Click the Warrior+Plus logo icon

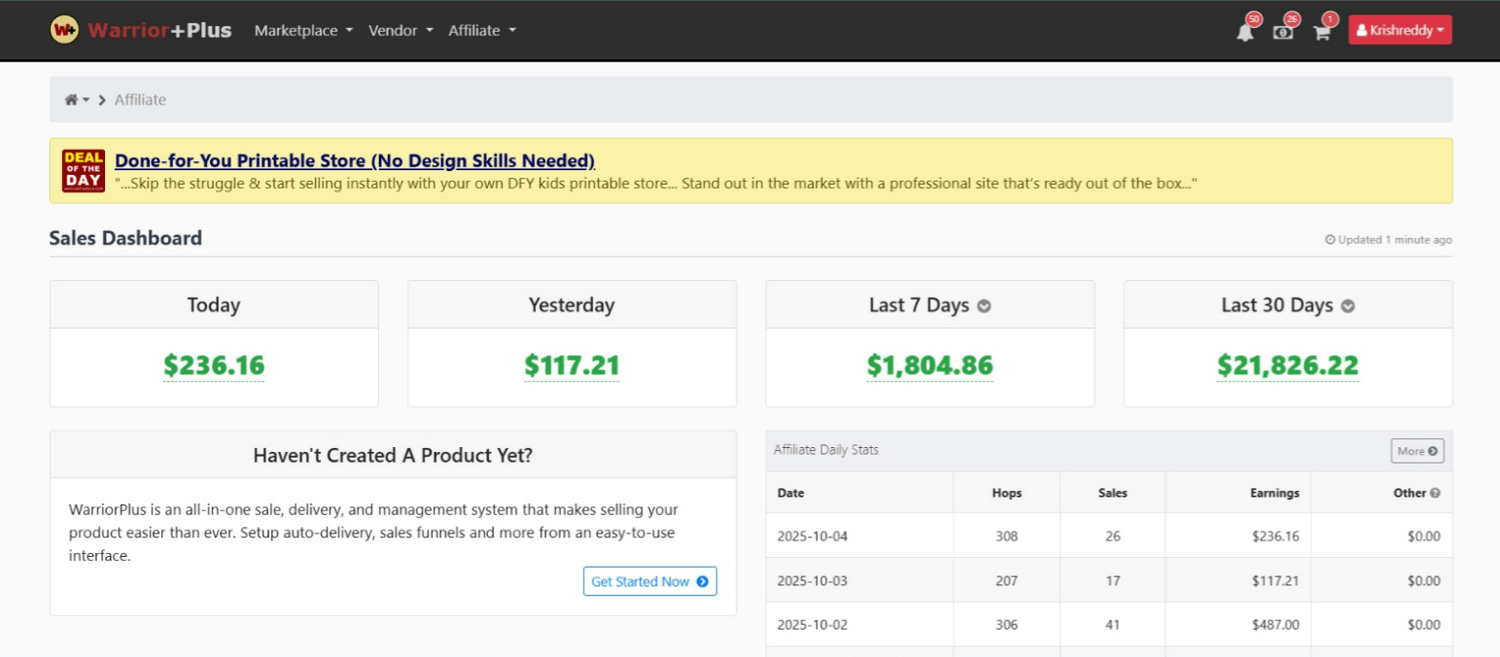click(65, 30)
